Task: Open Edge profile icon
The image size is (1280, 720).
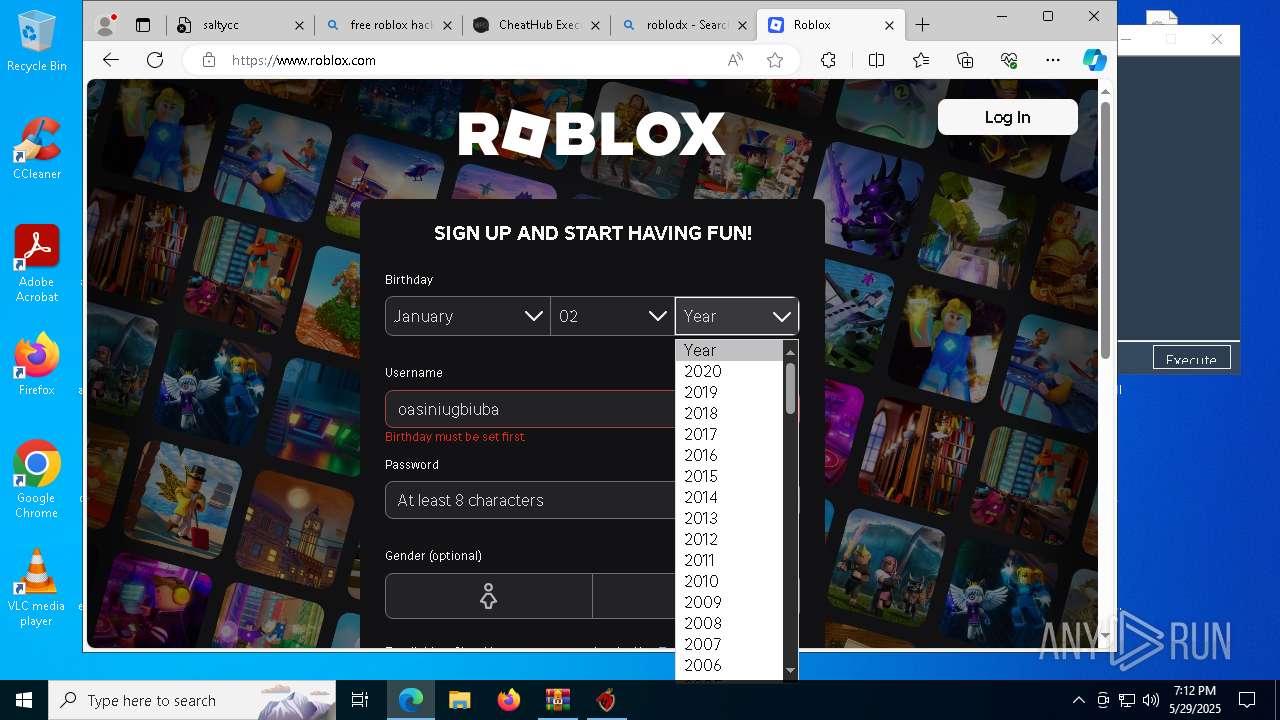Action: 105,25
